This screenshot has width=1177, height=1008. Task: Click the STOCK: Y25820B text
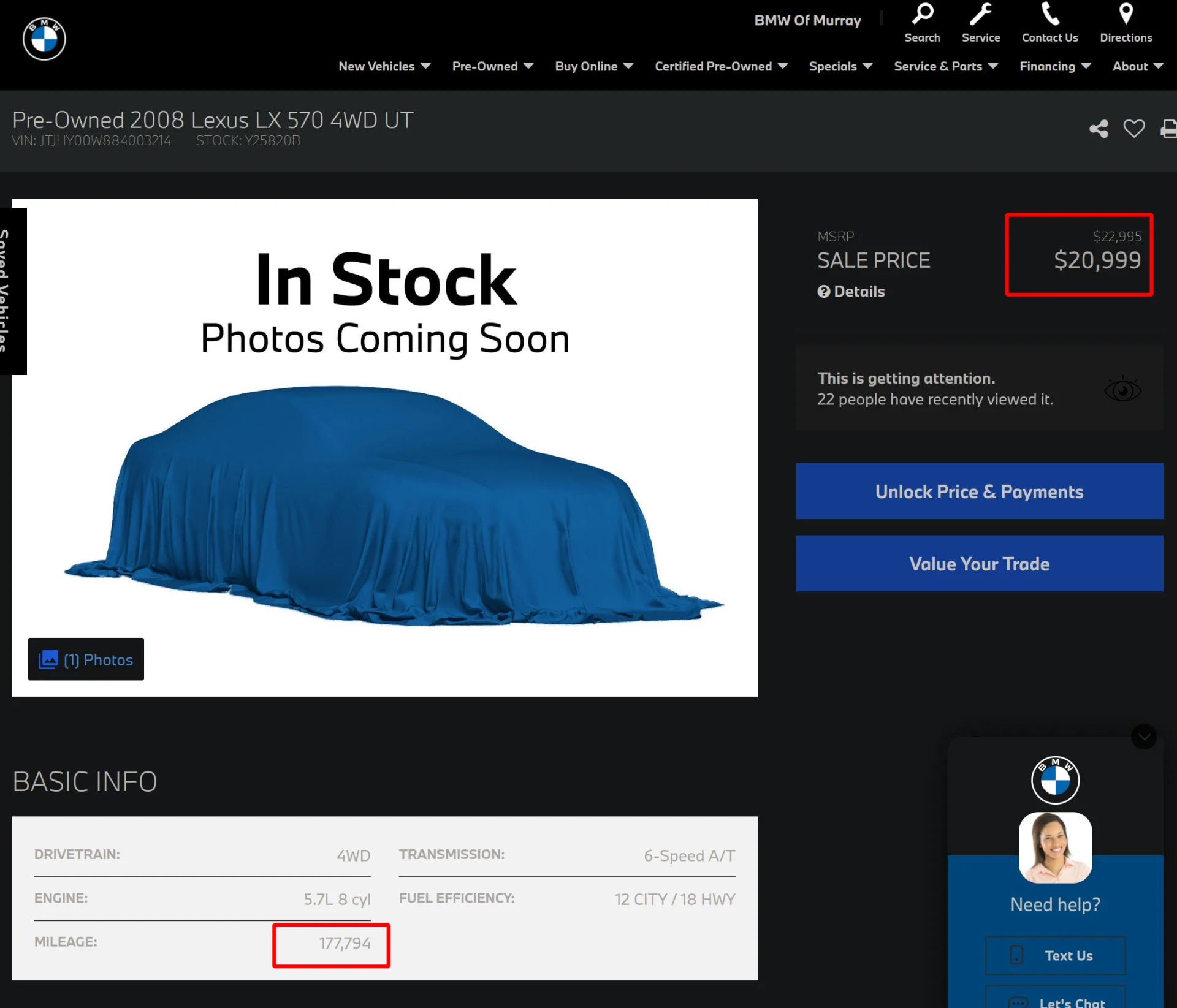click(x=248, y=141)
